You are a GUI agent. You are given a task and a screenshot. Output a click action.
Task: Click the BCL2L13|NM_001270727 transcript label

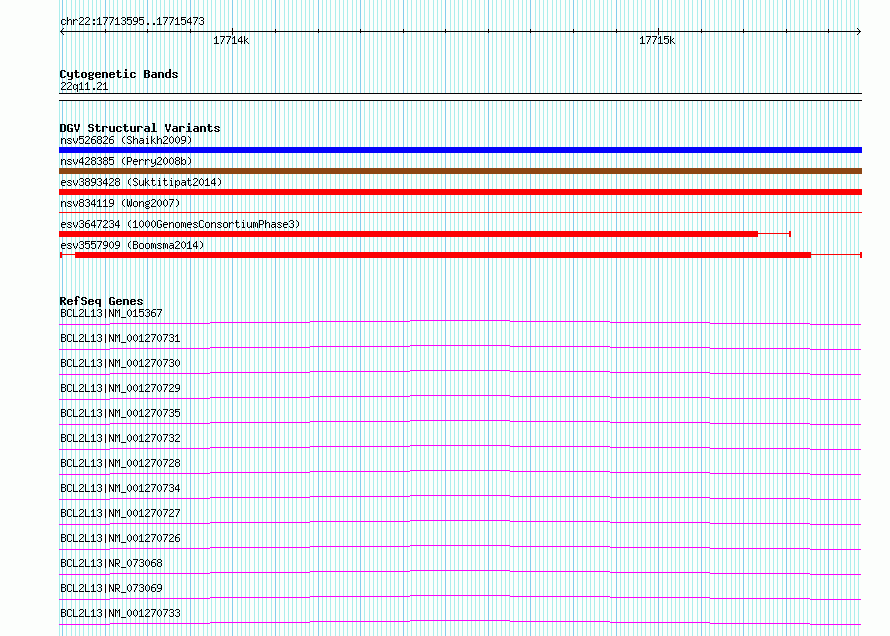pos(120,513)
